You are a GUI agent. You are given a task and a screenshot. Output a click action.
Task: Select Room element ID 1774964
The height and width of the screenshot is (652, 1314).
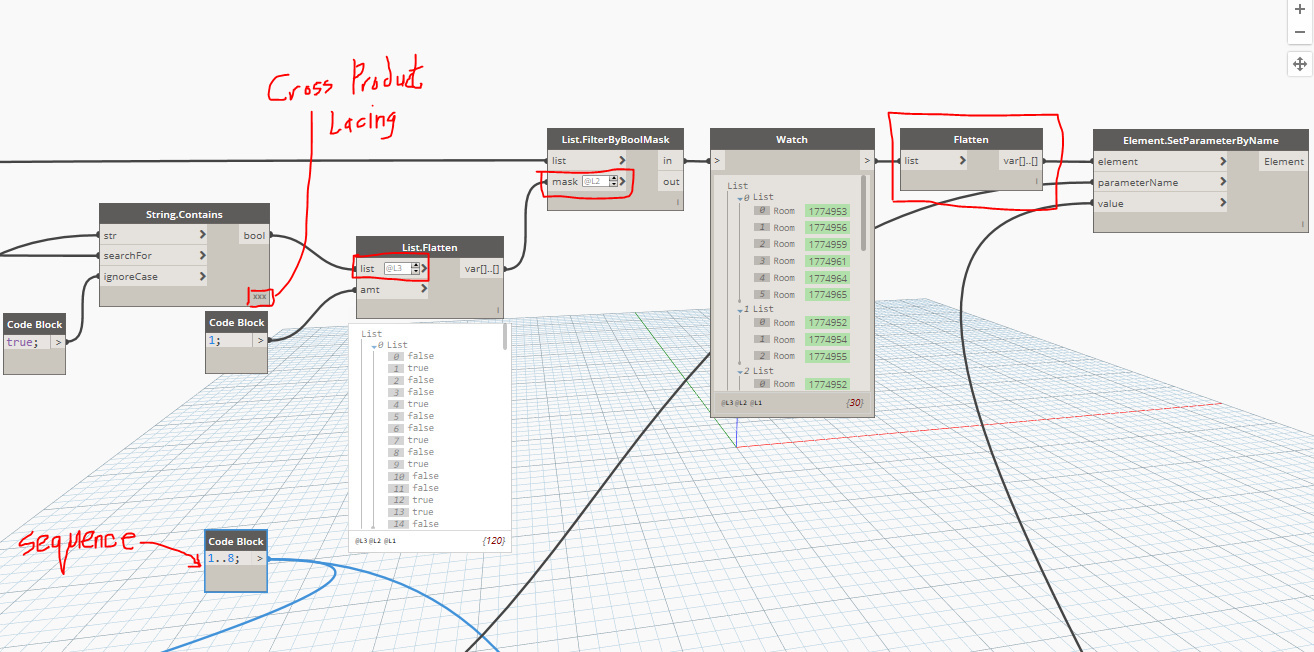[x=826, y=278]
